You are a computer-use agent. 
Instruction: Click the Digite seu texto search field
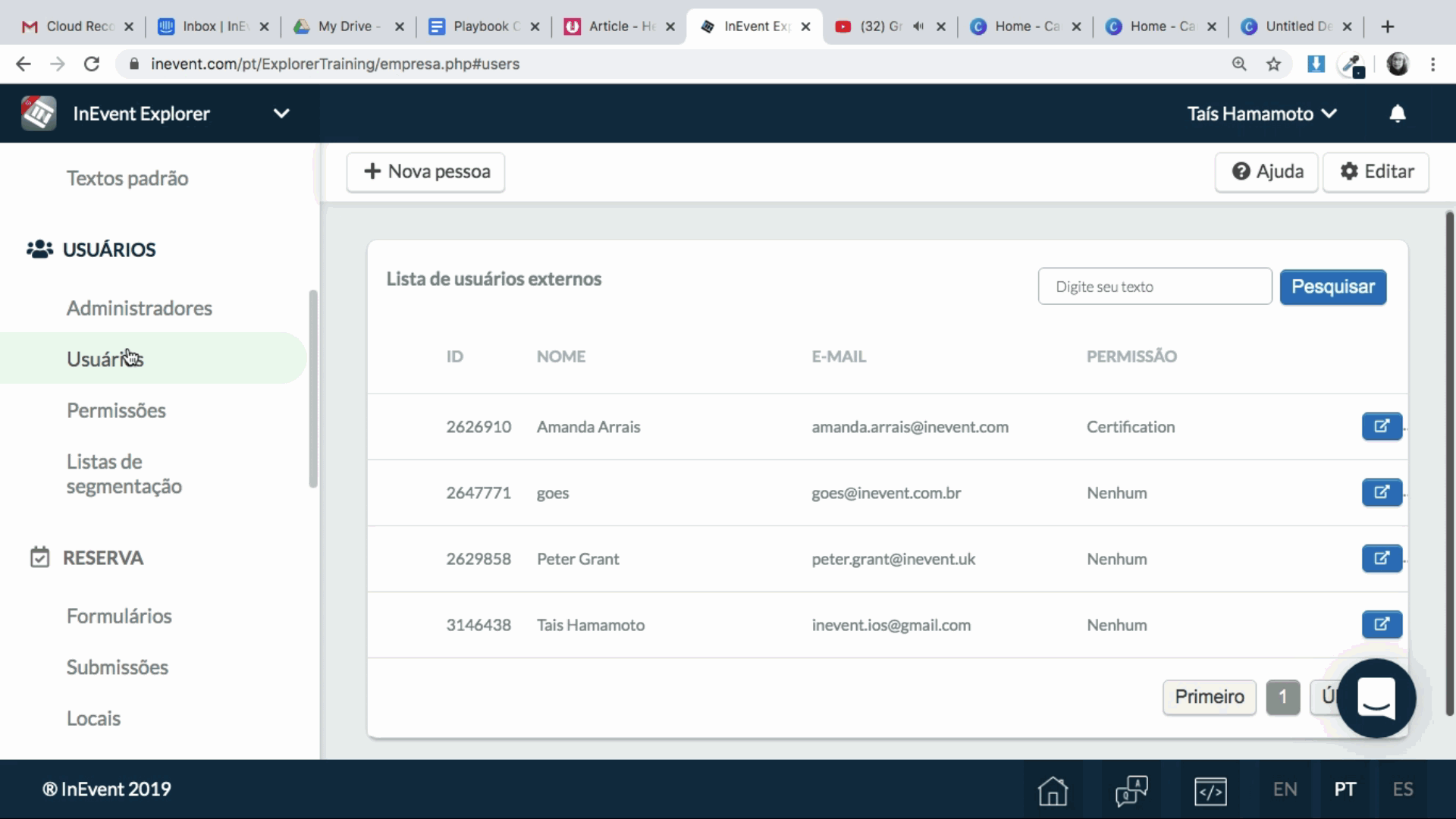[x=1154, y=287]
